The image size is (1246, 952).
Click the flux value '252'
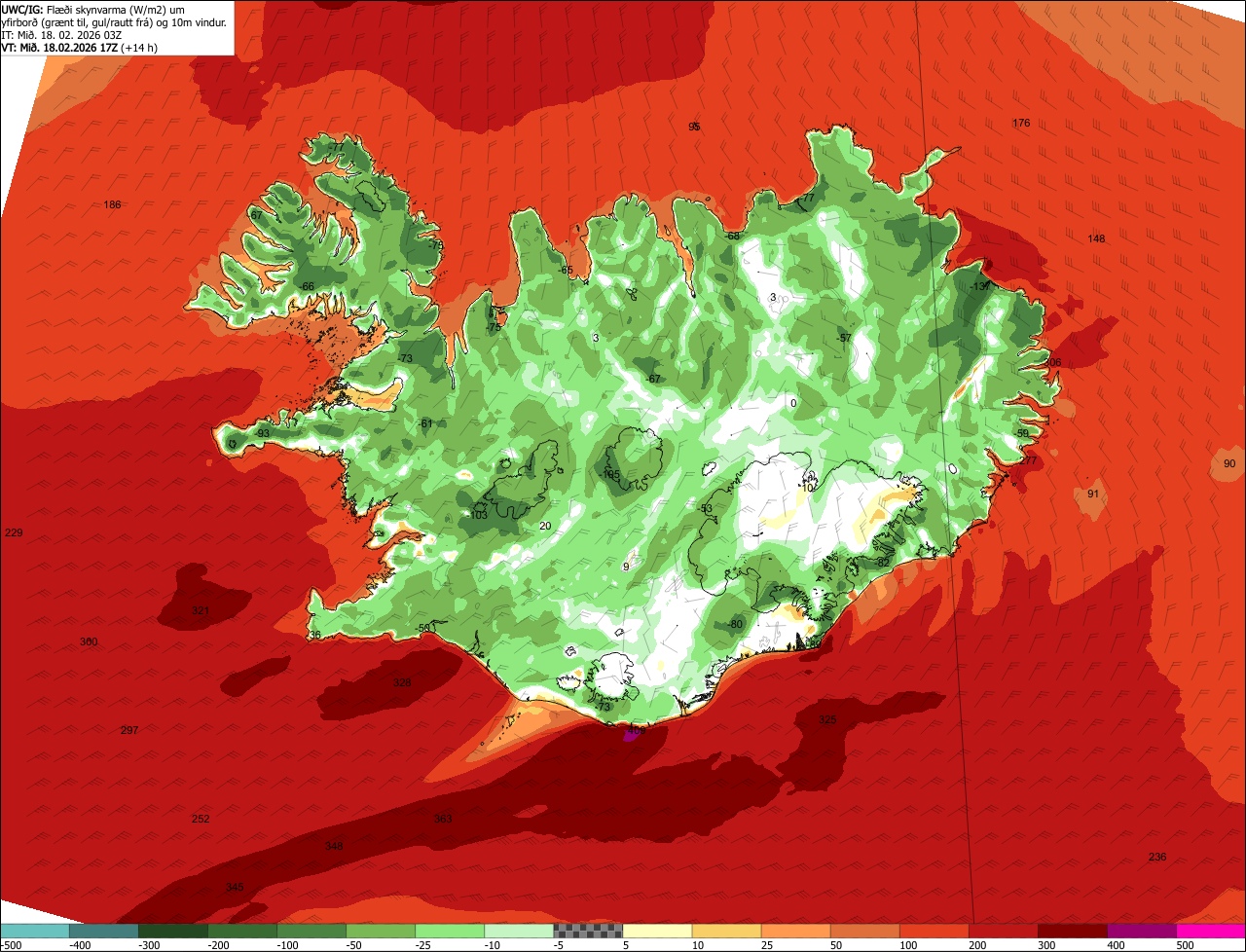(x=201, y=819)
